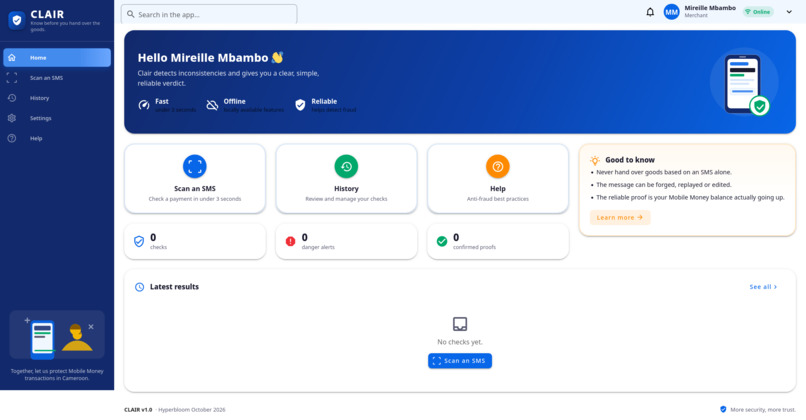This screenshot has width=806, height=420.
Task: Open Scan an SMS from sidebar menu
Action: tap(57, 78)
